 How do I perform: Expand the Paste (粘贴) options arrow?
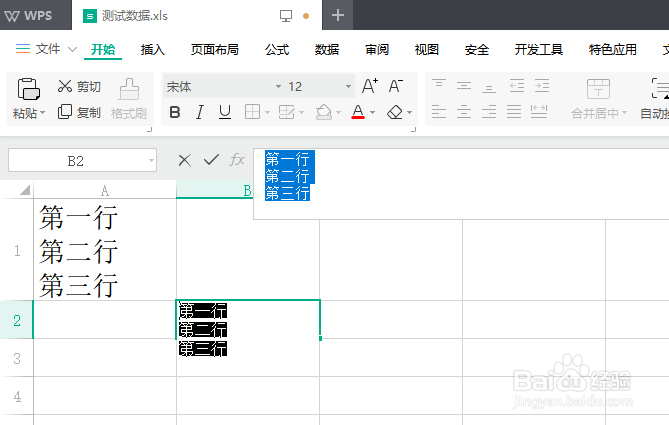[42, 114]
